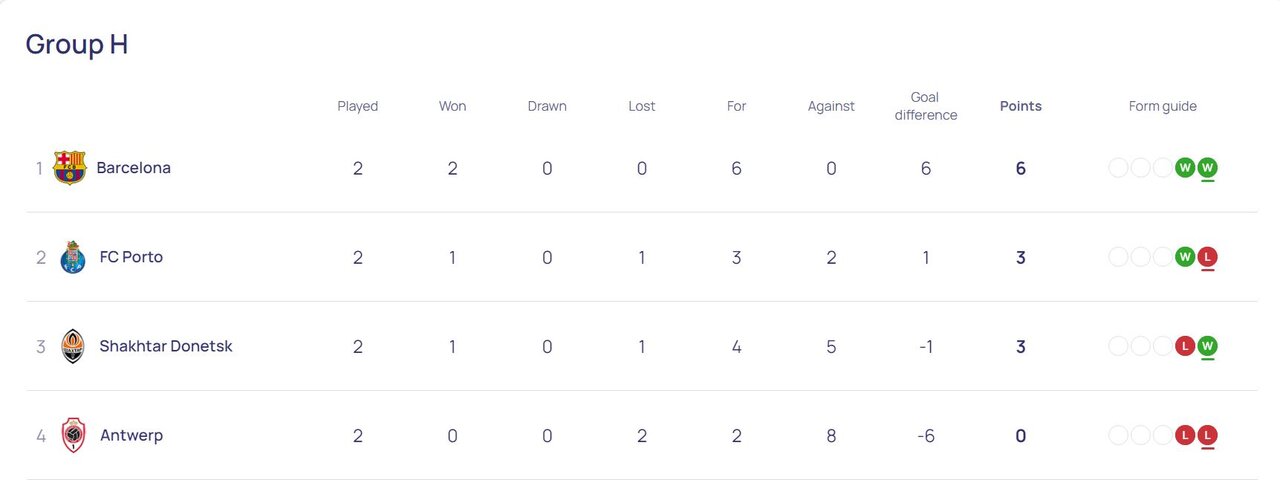The image size is (1280, 480).
Task: Click the Goal difference column header
Action: pos(925,106)
